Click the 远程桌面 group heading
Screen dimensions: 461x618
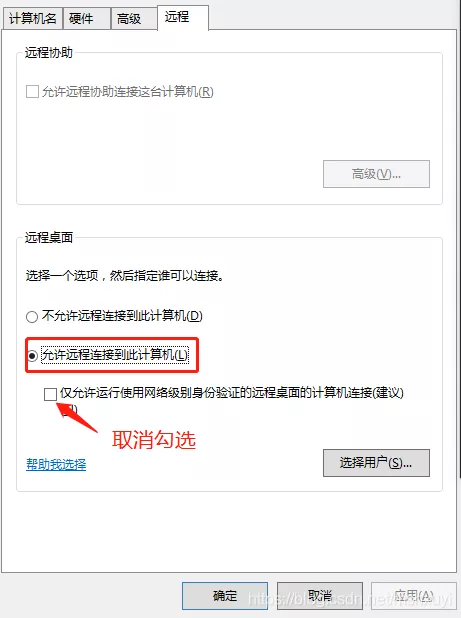49,237
